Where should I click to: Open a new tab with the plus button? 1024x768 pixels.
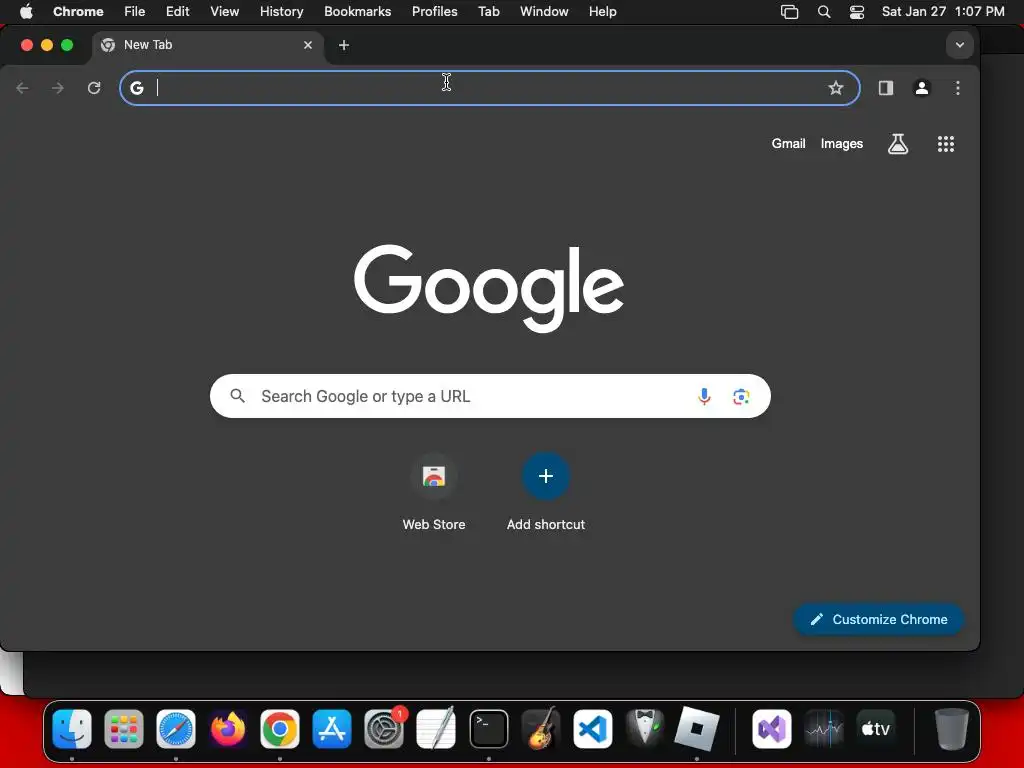(x=344, y=45)
